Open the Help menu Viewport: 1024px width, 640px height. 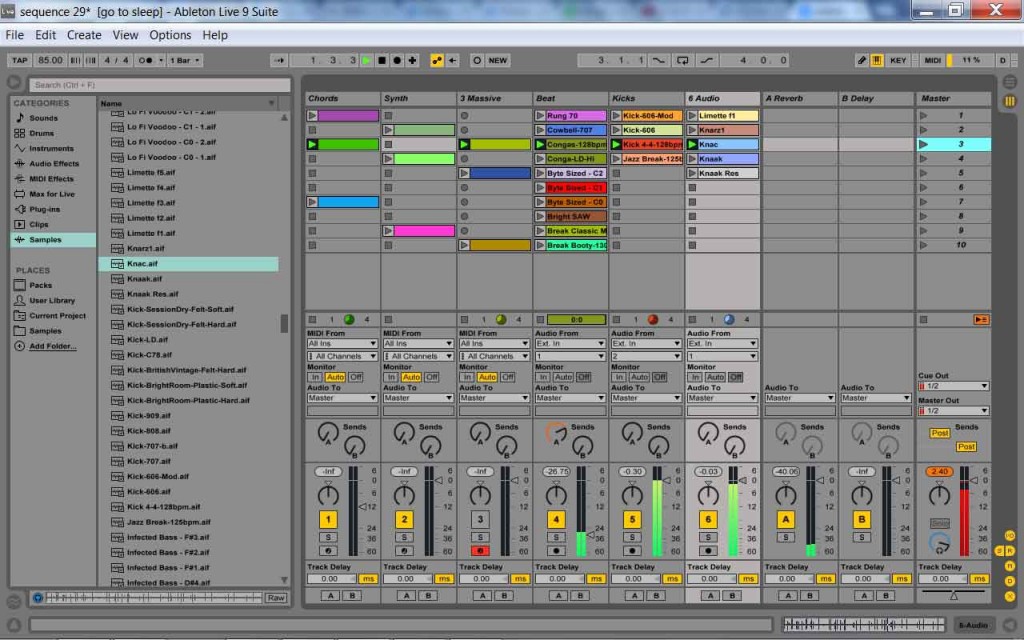(214, 35)
